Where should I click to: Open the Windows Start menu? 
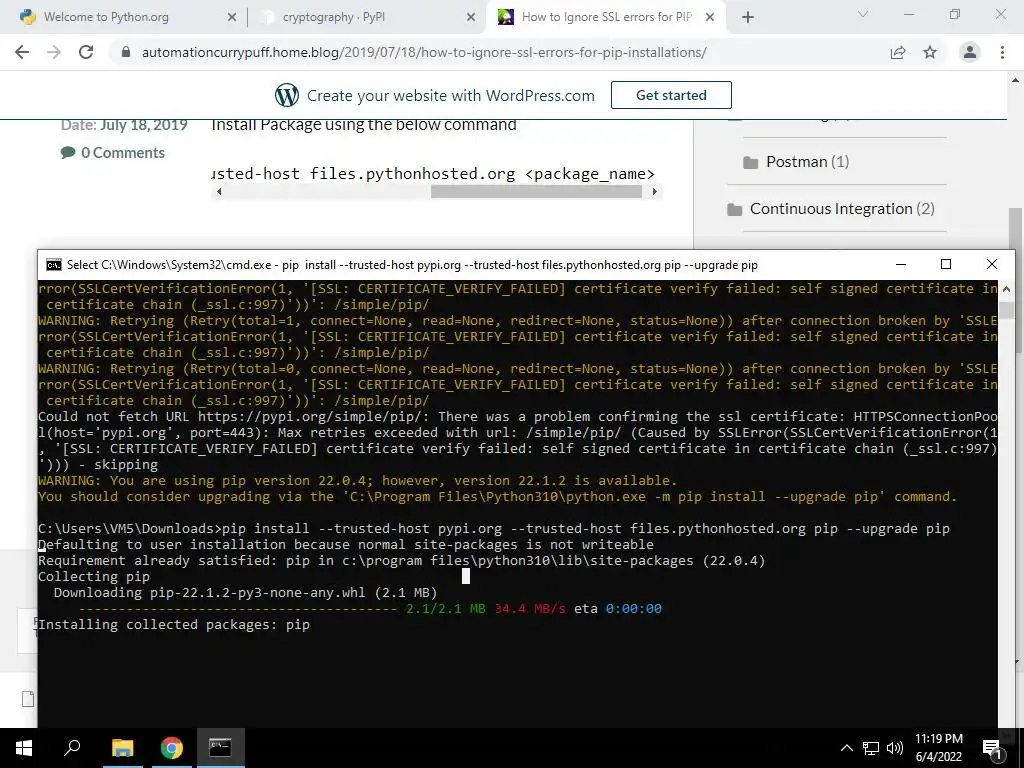point(24,748)
